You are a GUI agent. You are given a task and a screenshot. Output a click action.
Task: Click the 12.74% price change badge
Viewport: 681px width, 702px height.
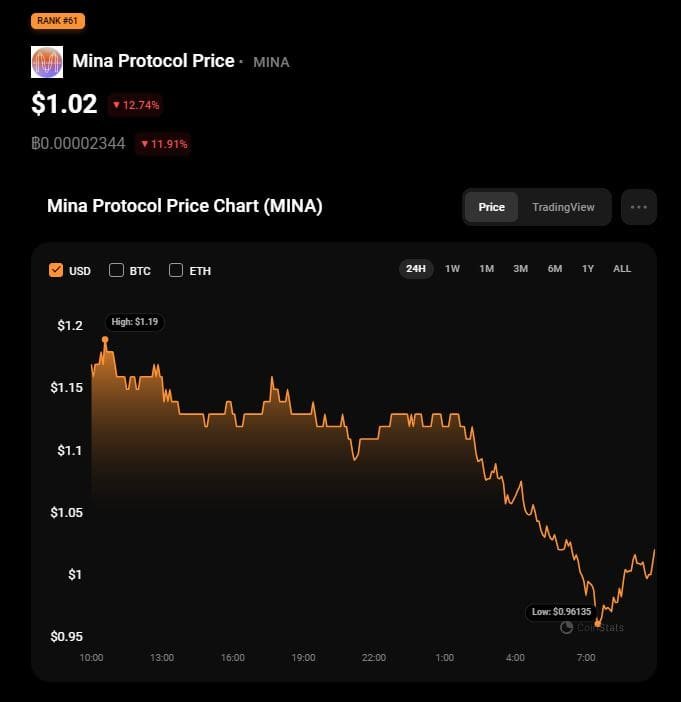pos(135,104)
